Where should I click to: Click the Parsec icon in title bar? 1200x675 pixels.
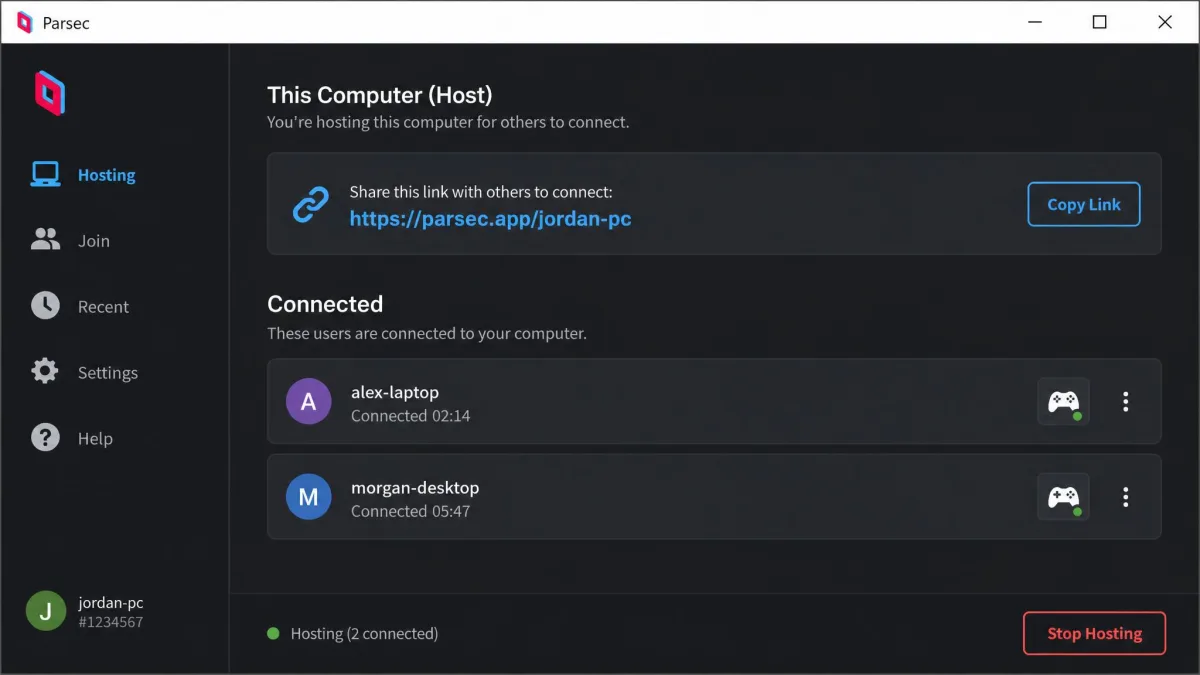click(x=25, y=22)
